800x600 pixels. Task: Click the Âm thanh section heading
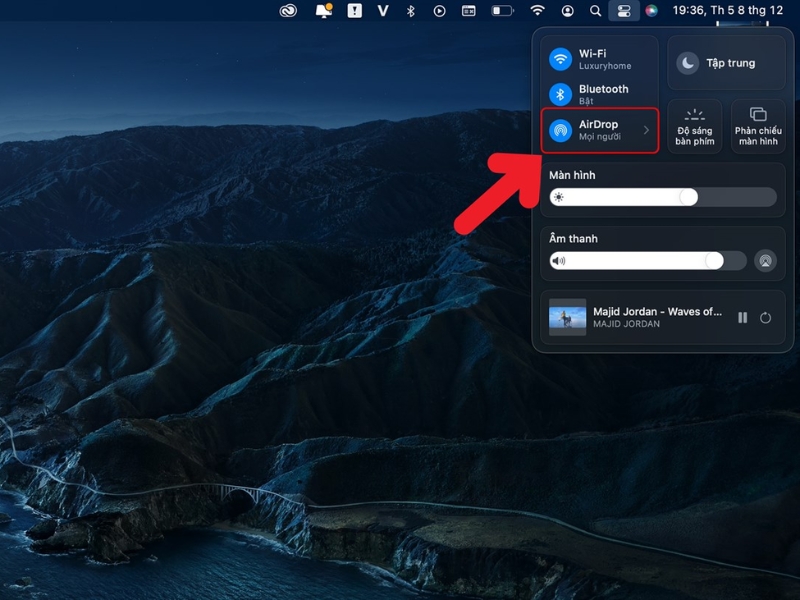point(573,238)
